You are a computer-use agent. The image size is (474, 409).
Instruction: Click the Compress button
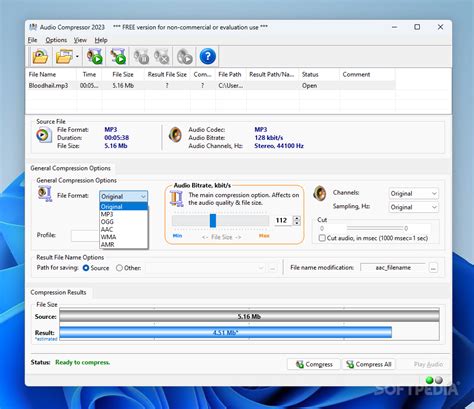pos(314,364)
